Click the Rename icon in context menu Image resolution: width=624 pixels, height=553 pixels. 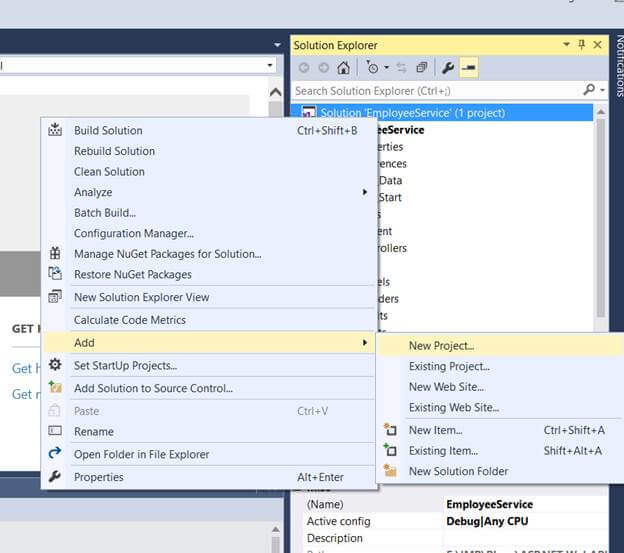click(55, 431)
